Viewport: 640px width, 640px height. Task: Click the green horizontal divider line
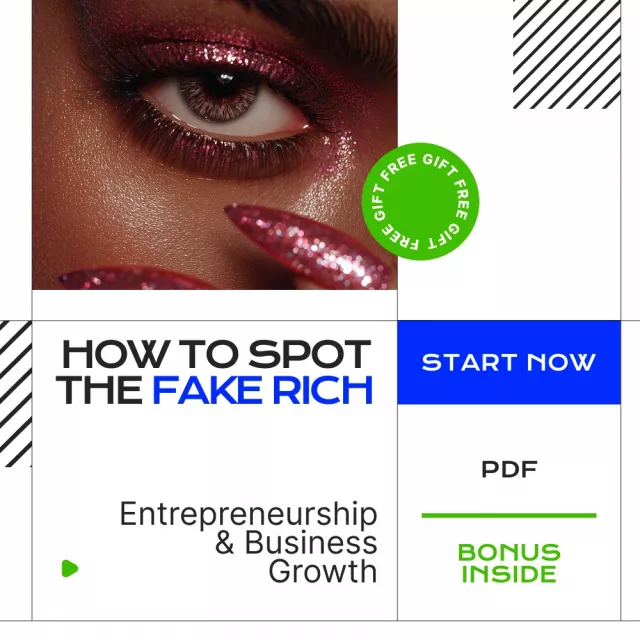pyautogui.click(x=509, y=516)
